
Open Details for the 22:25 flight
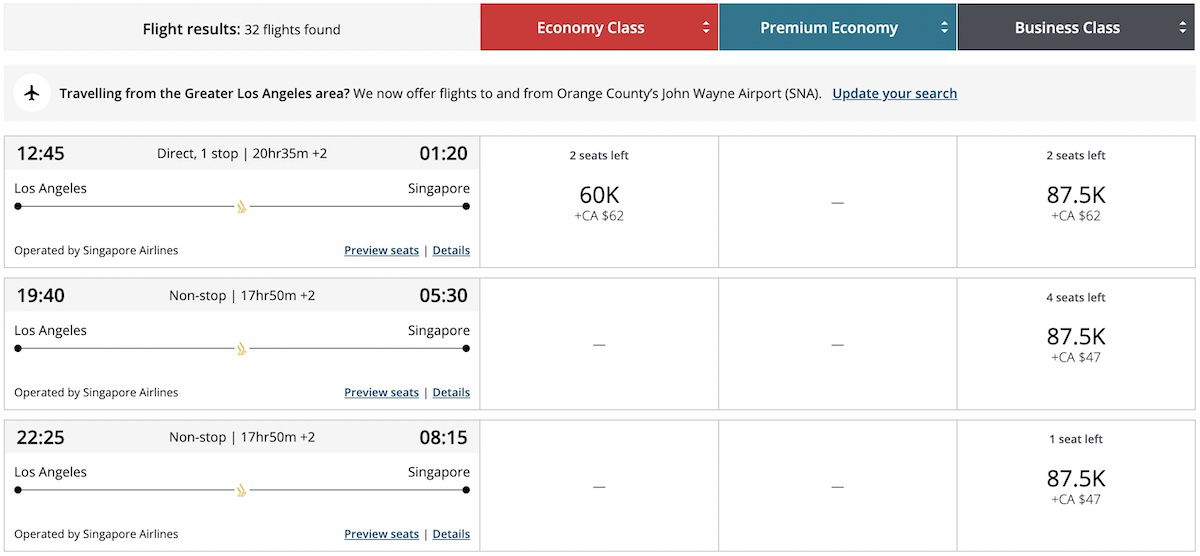coord(451,534)
